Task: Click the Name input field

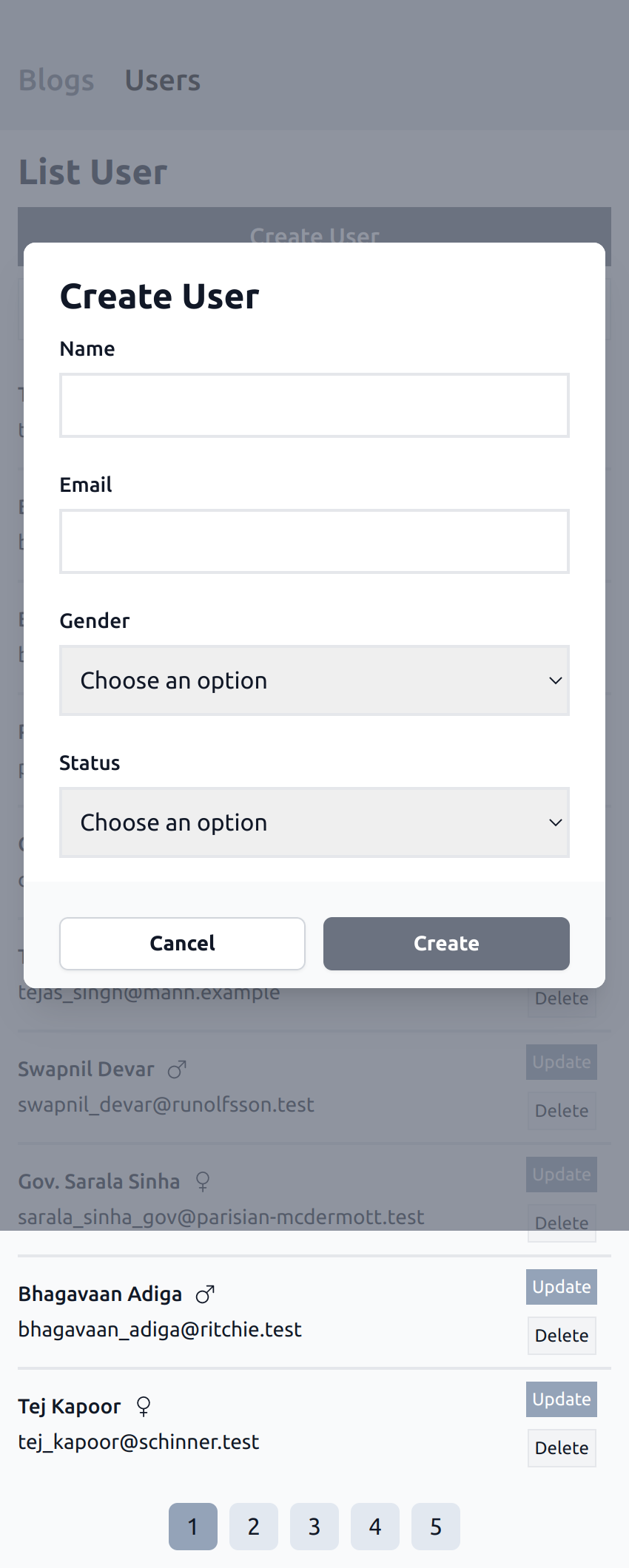Action: [314, 405]
